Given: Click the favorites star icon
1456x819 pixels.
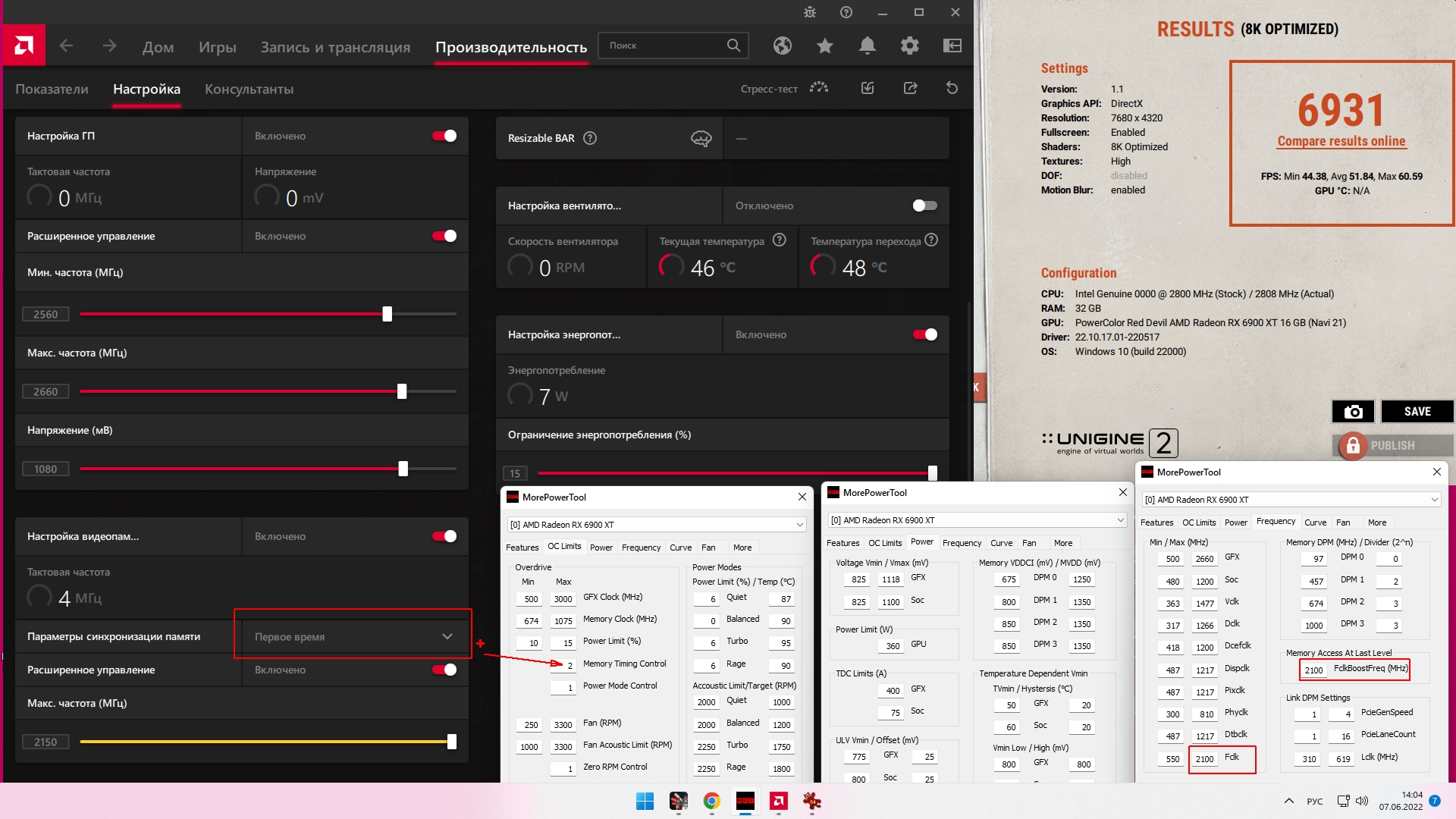Looking at the screenshot, I should (x=824, y=45).
